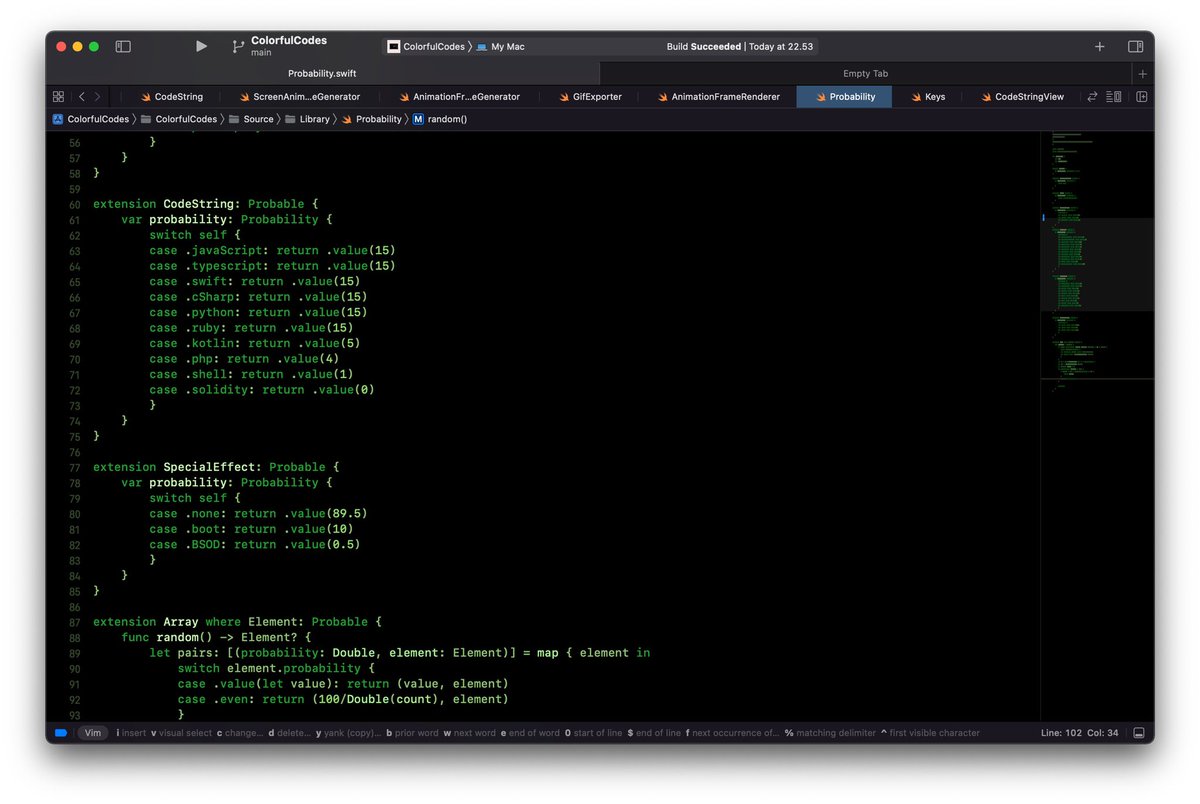Adjust editor options icon
Image resolution: width=1200 pixels, height=804 pixels.
tap(1114, 97)
